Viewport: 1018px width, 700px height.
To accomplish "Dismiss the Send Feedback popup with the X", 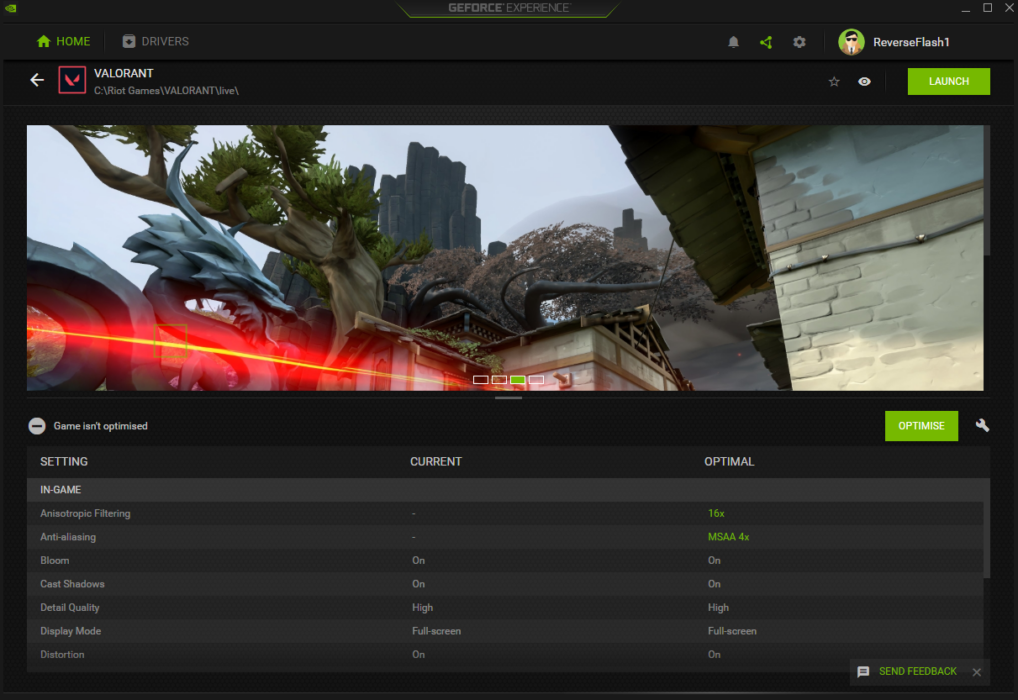I will [977, 672].
